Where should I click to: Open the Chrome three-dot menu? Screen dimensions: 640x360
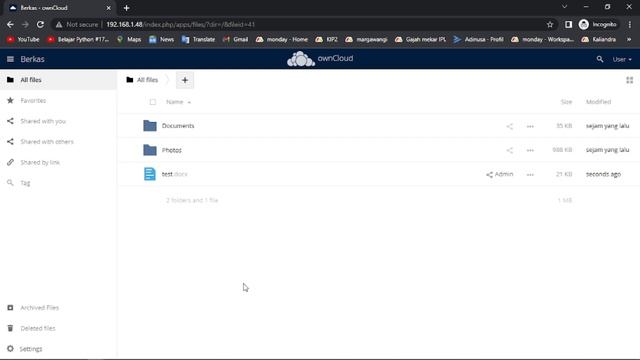(630, 24)
